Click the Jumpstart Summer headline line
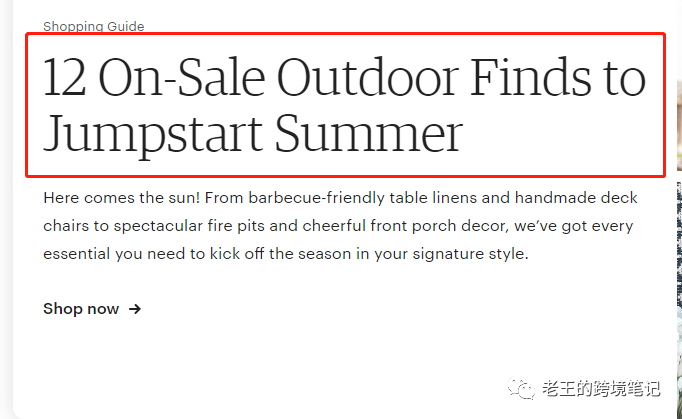The height and width of the screenshot is (419, 682). click(253, 134)
